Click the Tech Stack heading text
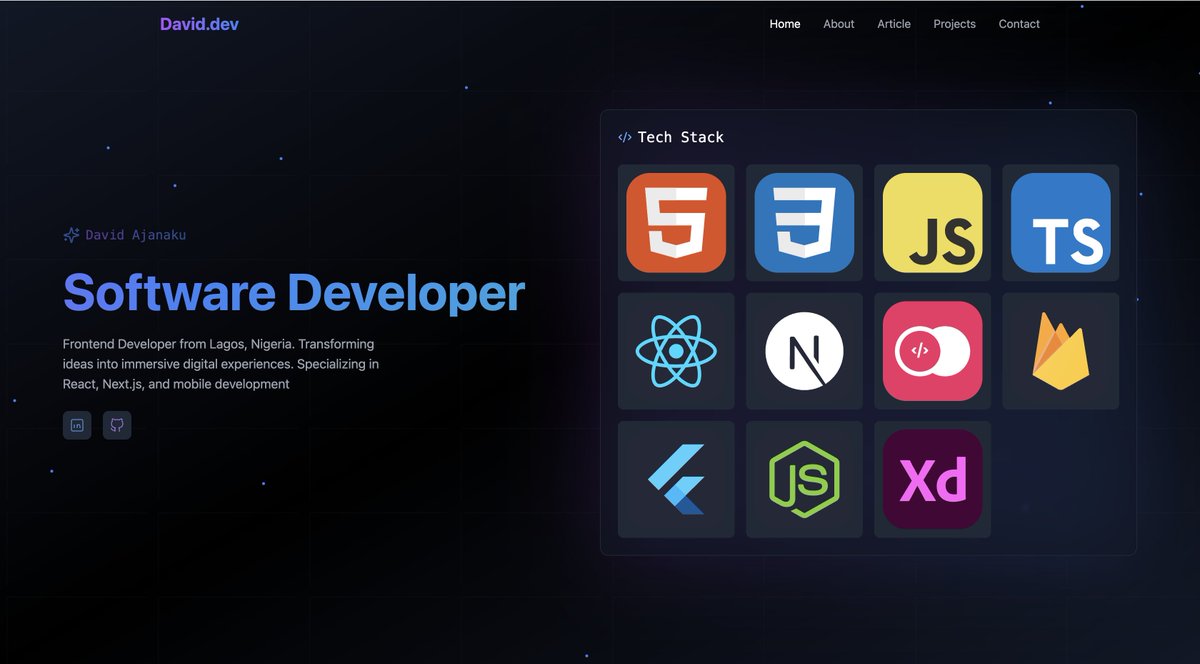 click(681, 137)
